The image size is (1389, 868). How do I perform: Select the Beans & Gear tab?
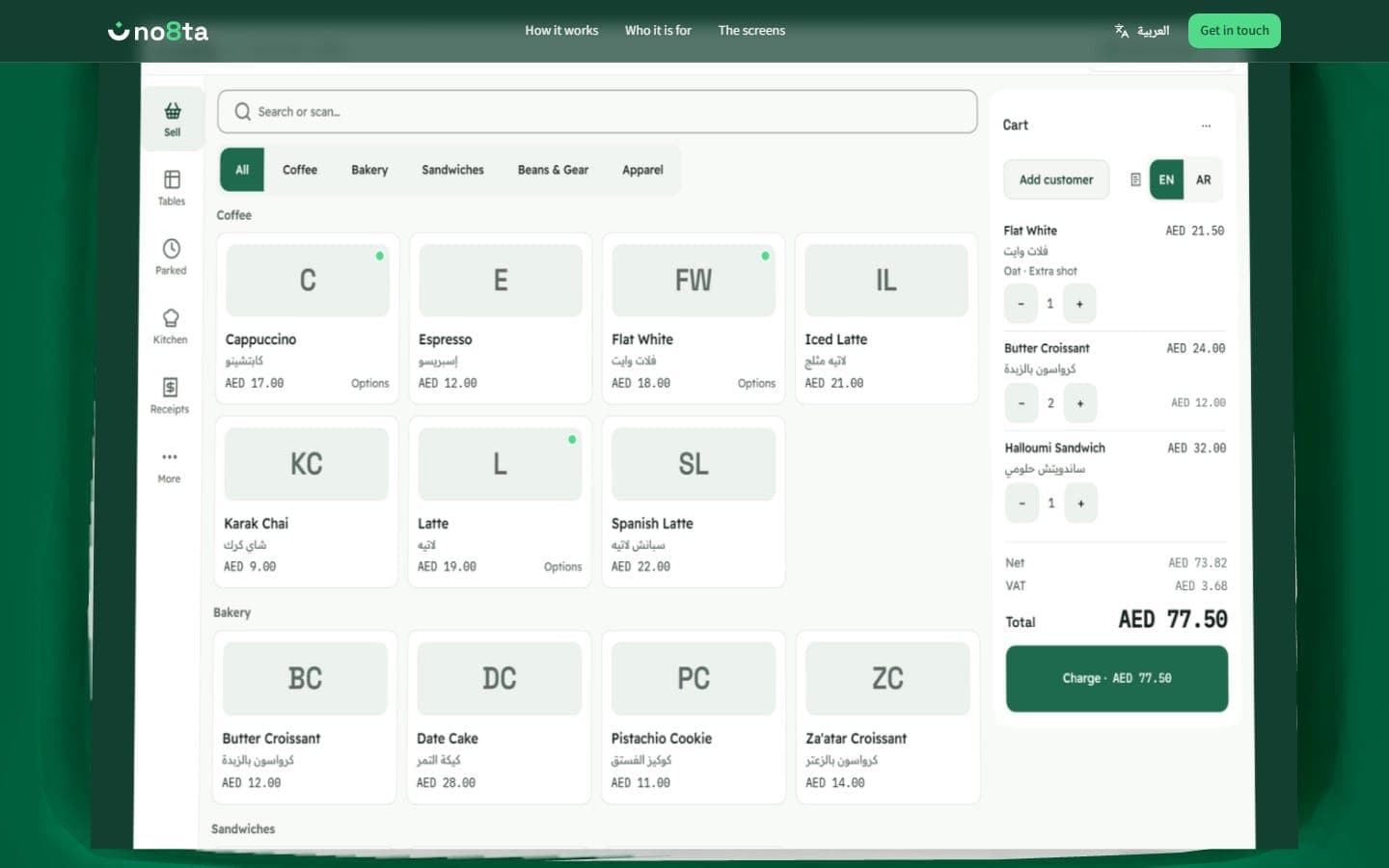pos(553,170)
